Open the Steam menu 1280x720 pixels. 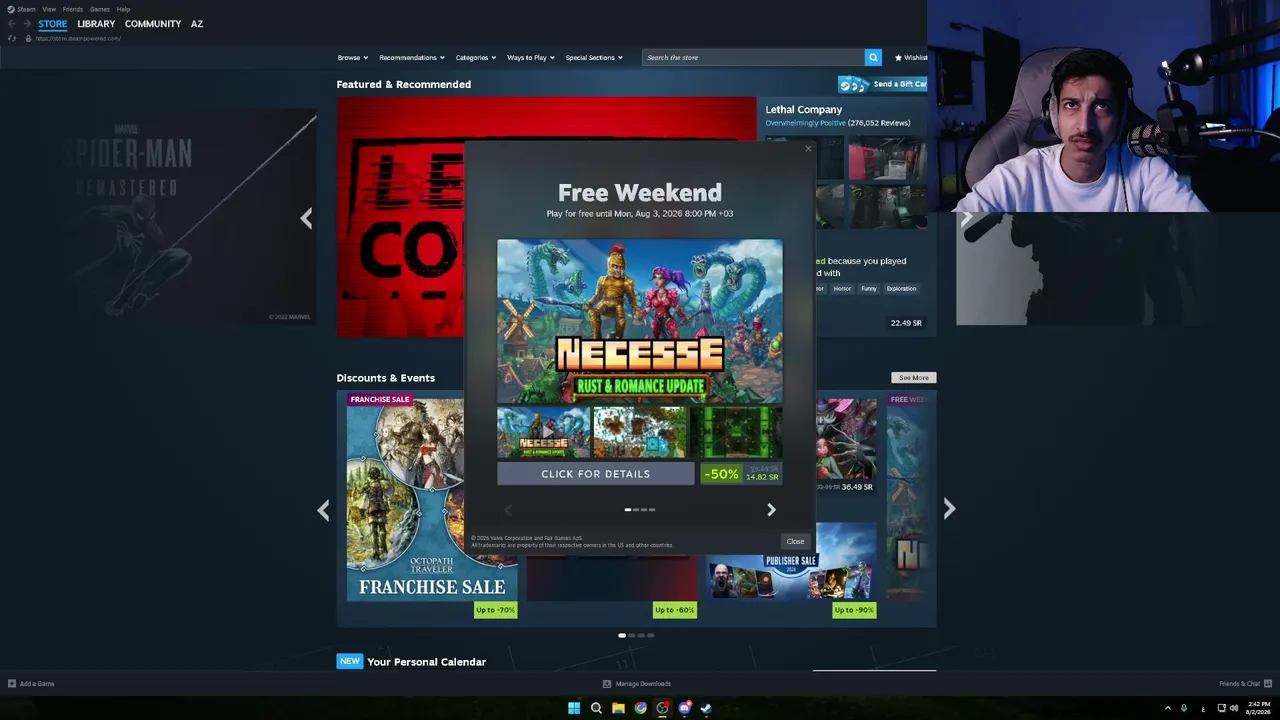click(26, 9)
